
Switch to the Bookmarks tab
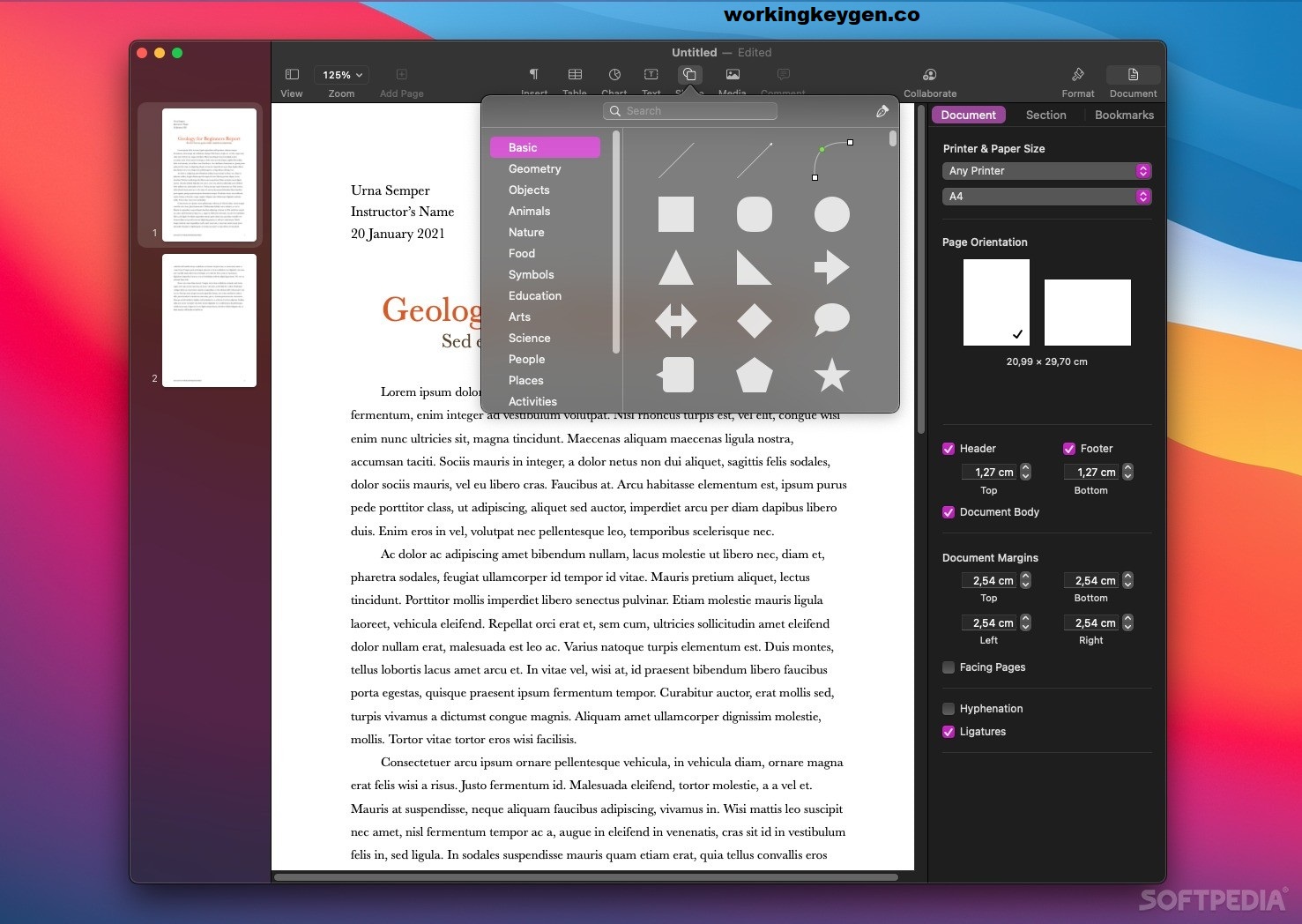pos(1124,115)
